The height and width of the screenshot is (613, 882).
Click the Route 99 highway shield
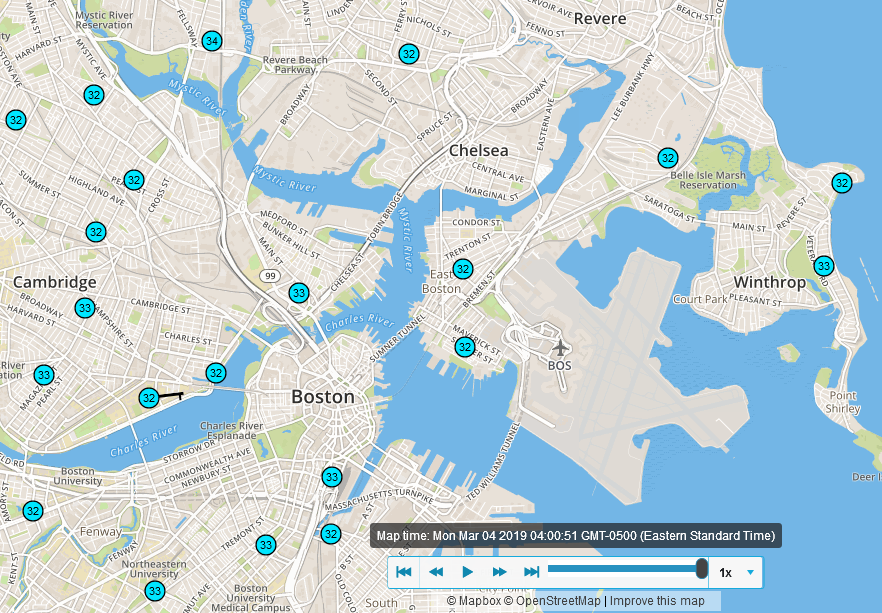tap(269, 275)
